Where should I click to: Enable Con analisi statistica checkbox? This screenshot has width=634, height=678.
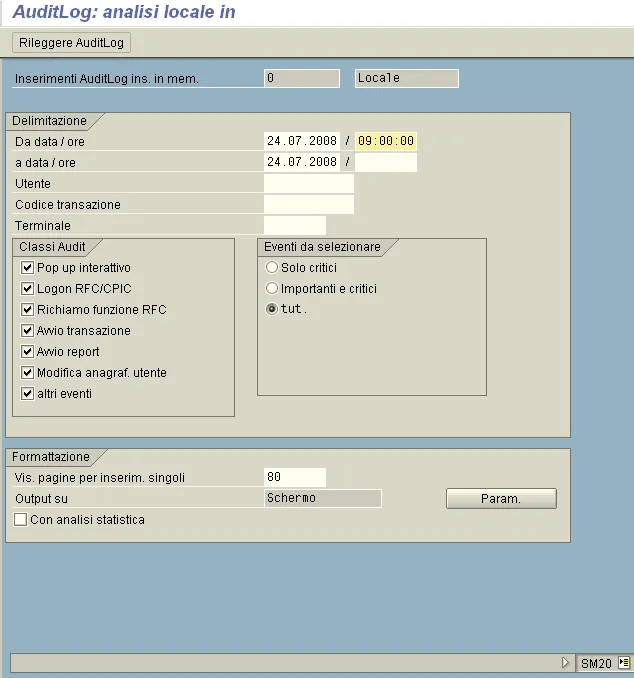click(21, 520)
